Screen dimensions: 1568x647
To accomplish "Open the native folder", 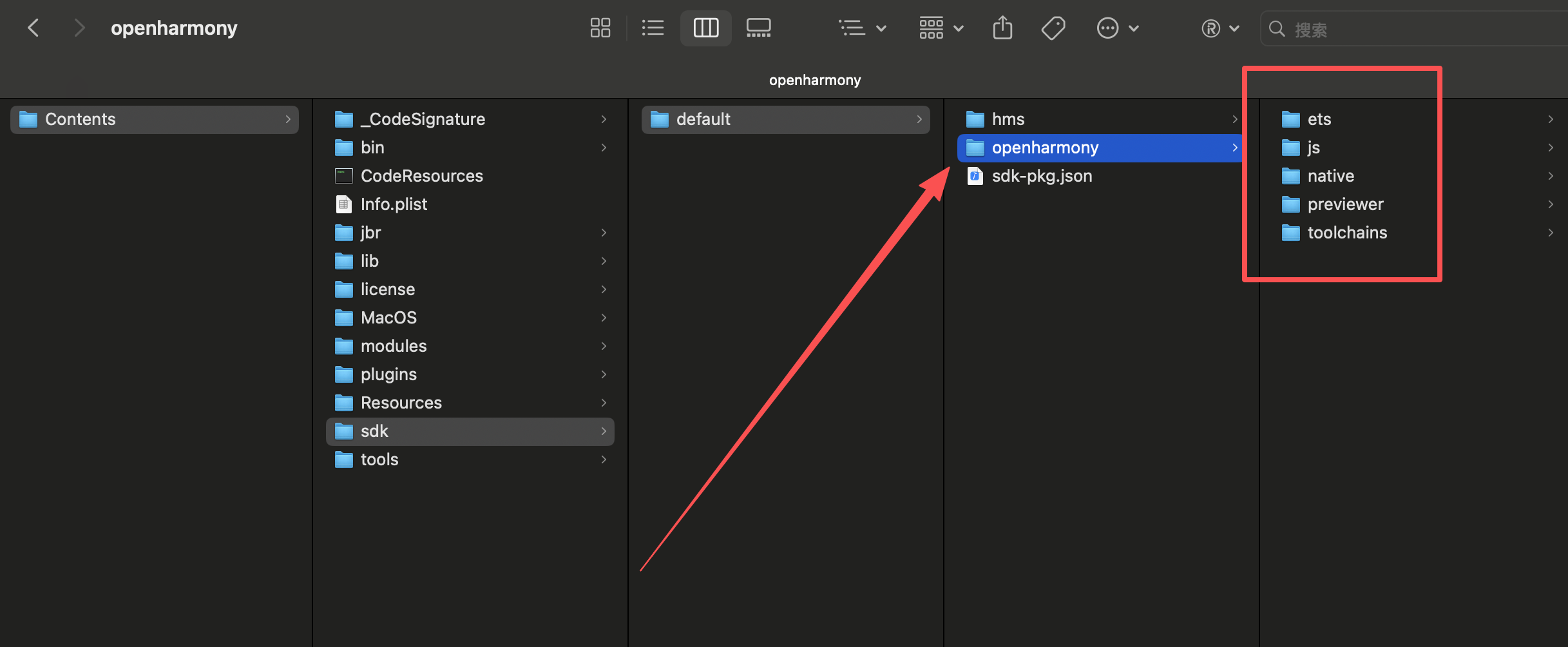I will coord(1330,175).
